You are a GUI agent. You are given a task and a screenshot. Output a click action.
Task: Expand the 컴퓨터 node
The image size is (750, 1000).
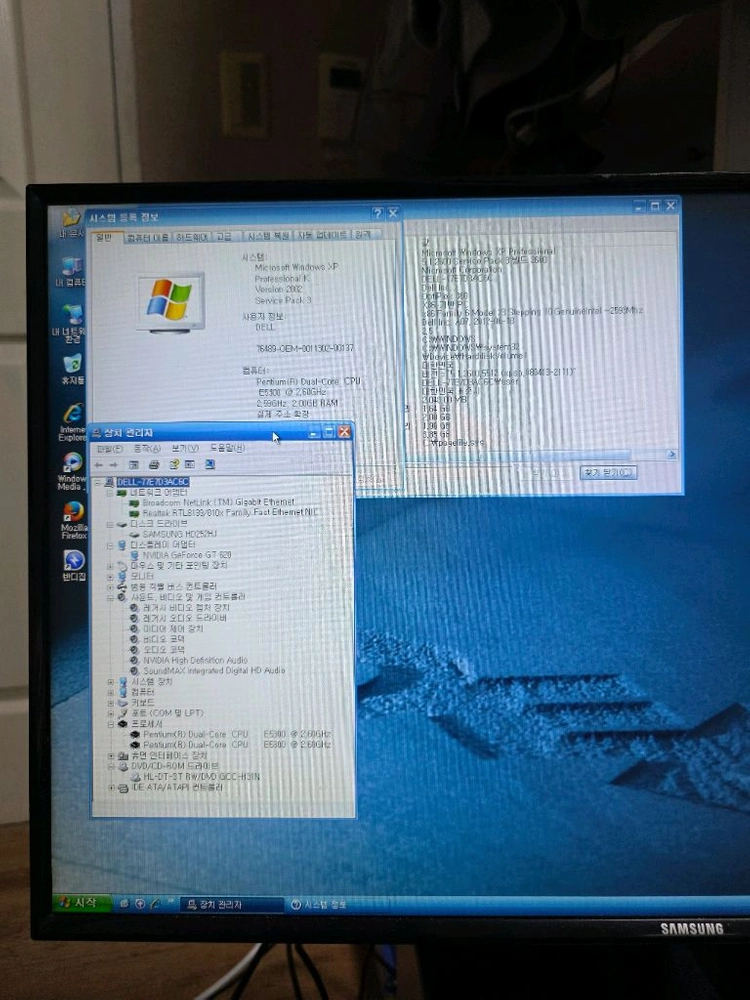111,692
